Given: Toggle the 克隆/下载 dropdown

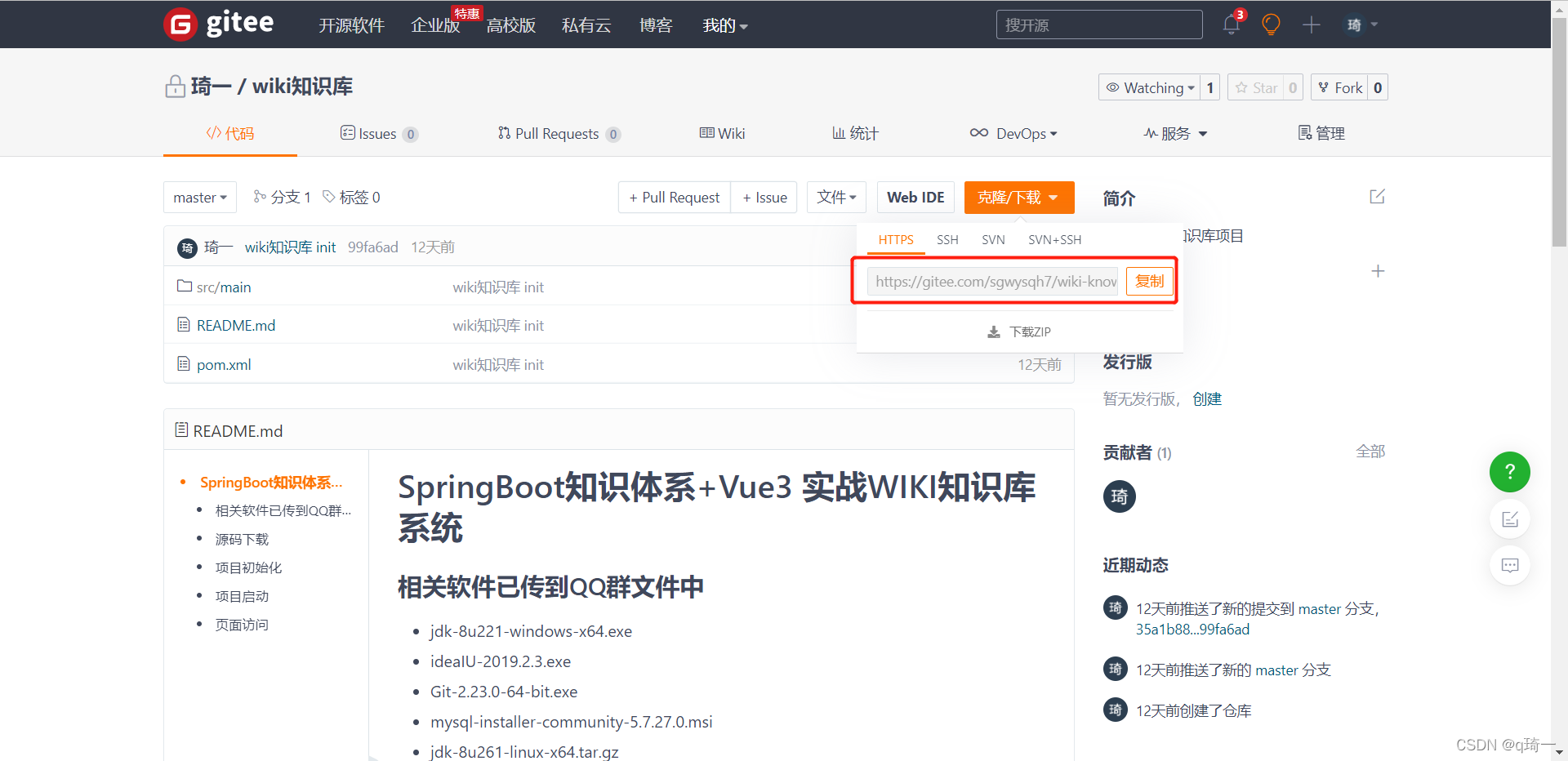Looking at the screenshot, I should (x=1018, y=198).
